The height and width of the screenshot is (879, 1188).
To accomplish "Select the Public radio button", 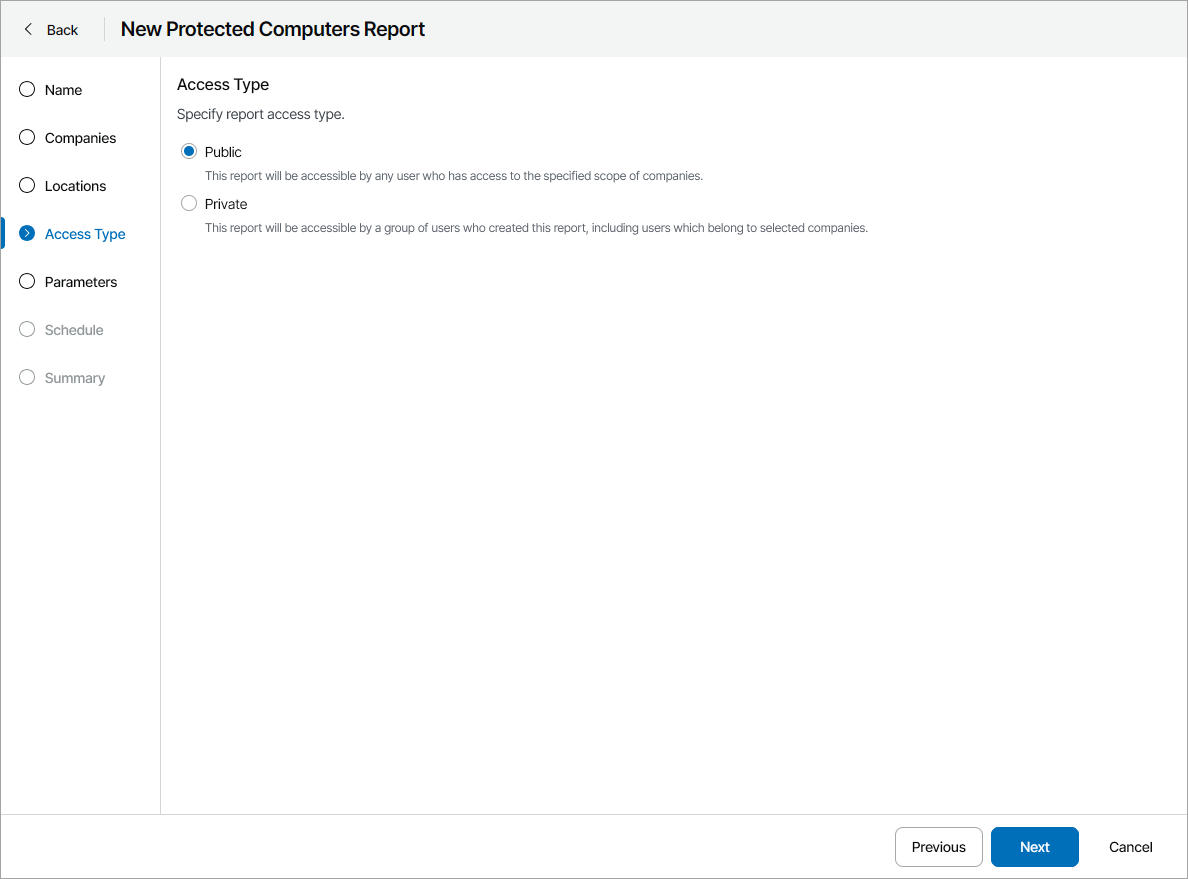I will tap(189, 152).
